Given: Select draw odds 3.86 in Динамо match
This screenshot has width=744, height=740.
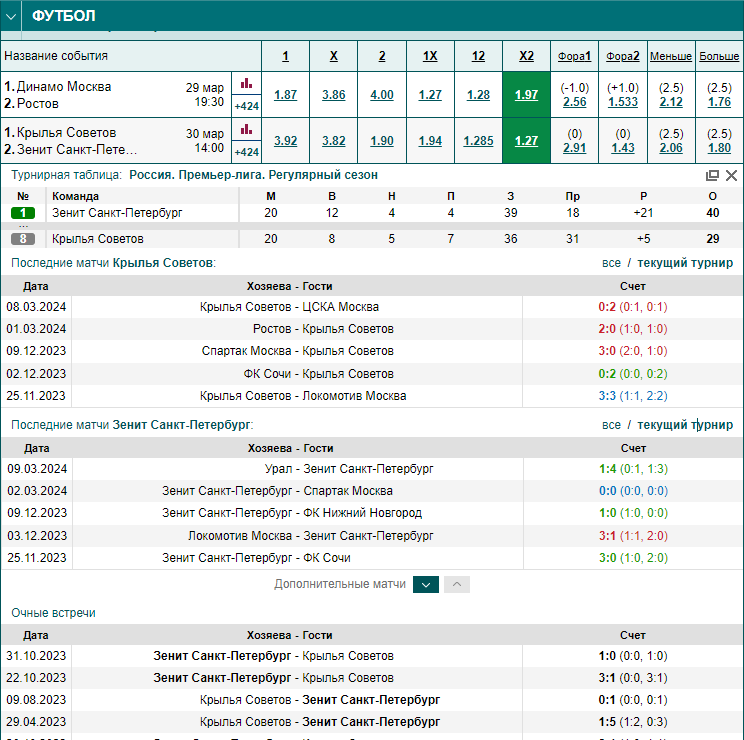Looking at the screenshot, I should [x=334, y=95].
